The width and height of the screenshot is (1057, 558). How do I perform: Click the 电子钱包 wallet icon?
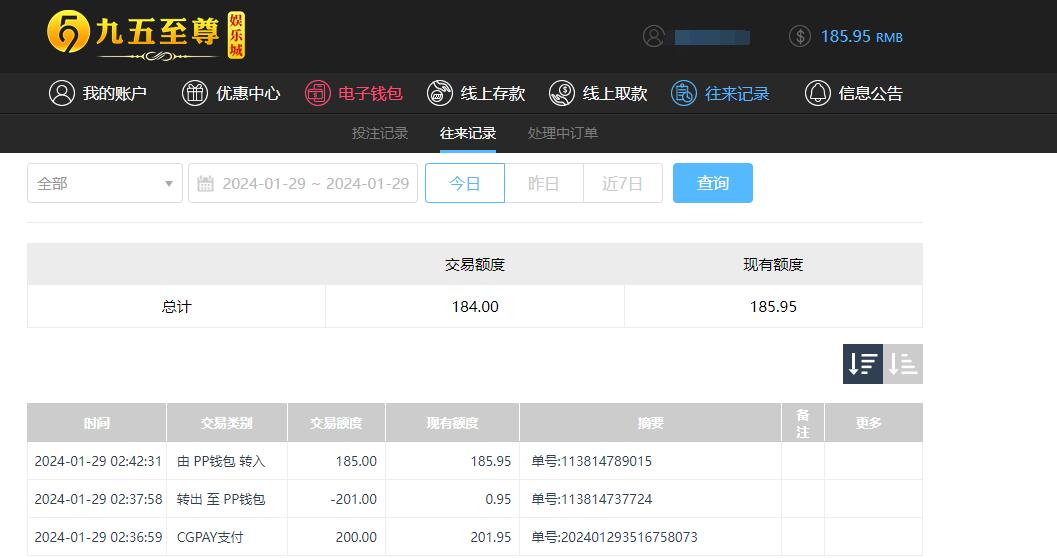pyautogui.click(x=318, y=93)
